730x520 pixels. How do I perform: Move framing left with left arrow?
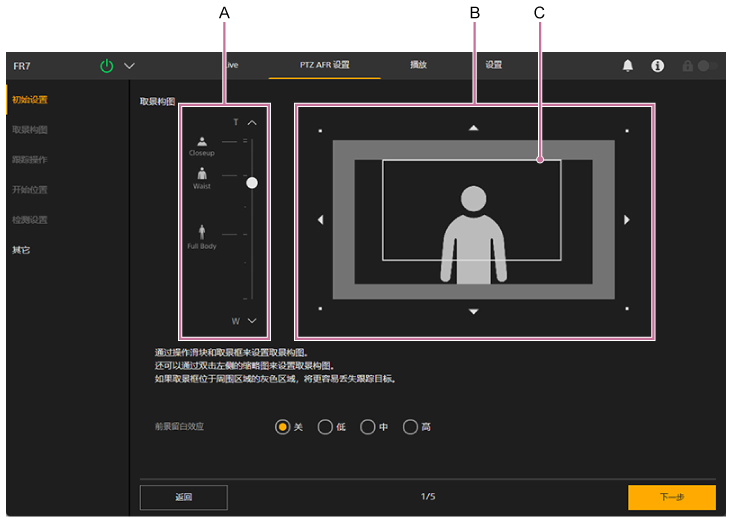(321, 220)
